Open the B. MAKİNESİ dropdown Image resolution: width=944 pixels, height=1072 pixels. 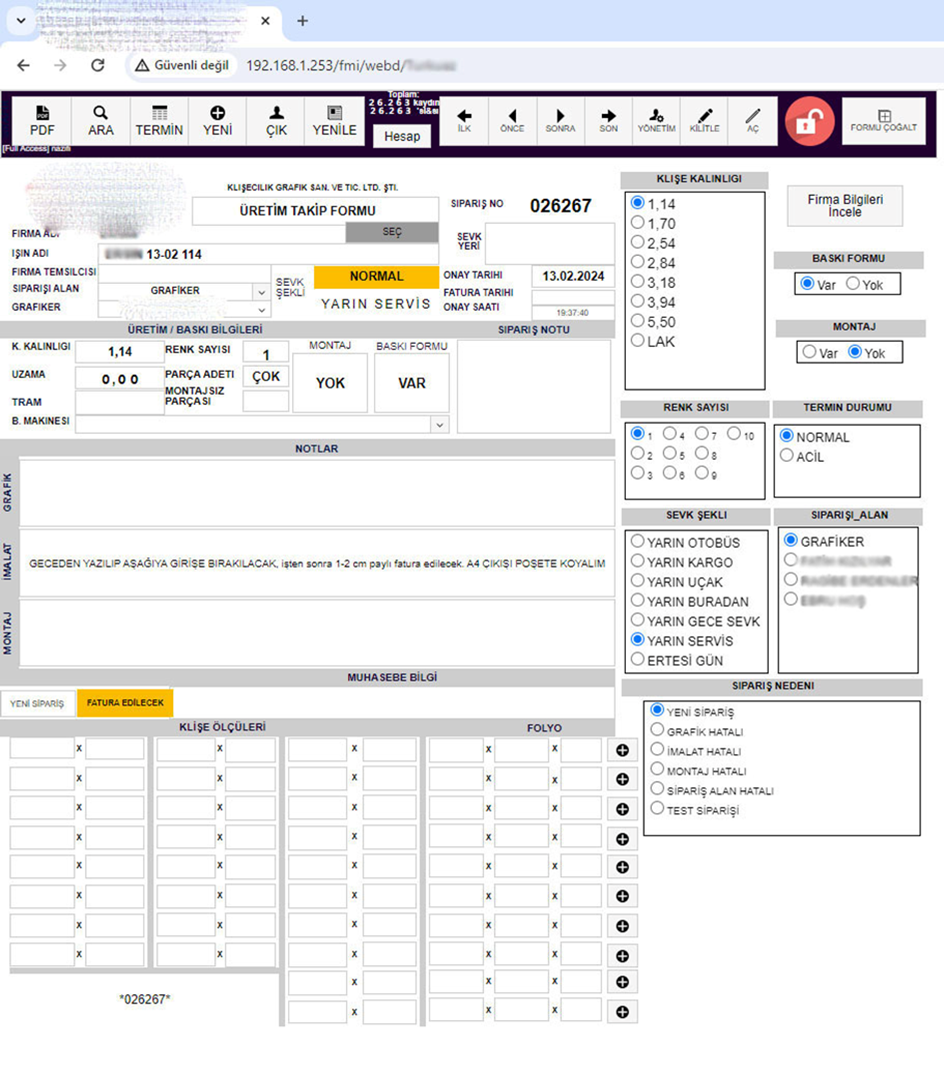point(439,425)
